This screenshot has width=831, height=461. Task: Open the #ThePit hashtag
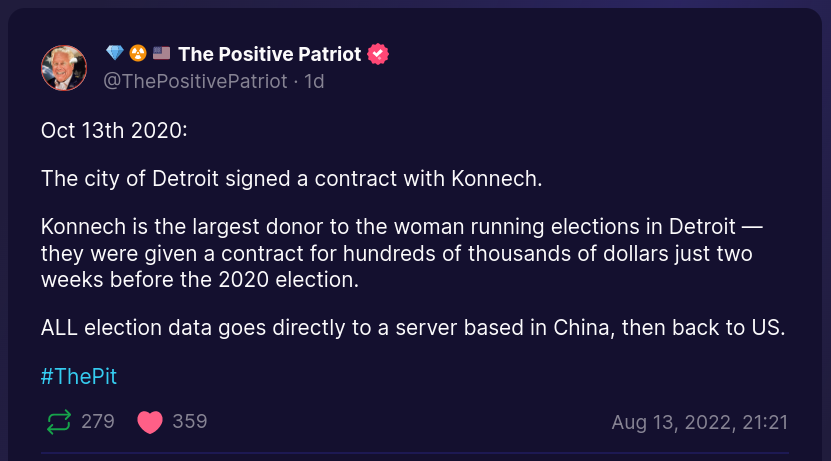tap(79, 377)
